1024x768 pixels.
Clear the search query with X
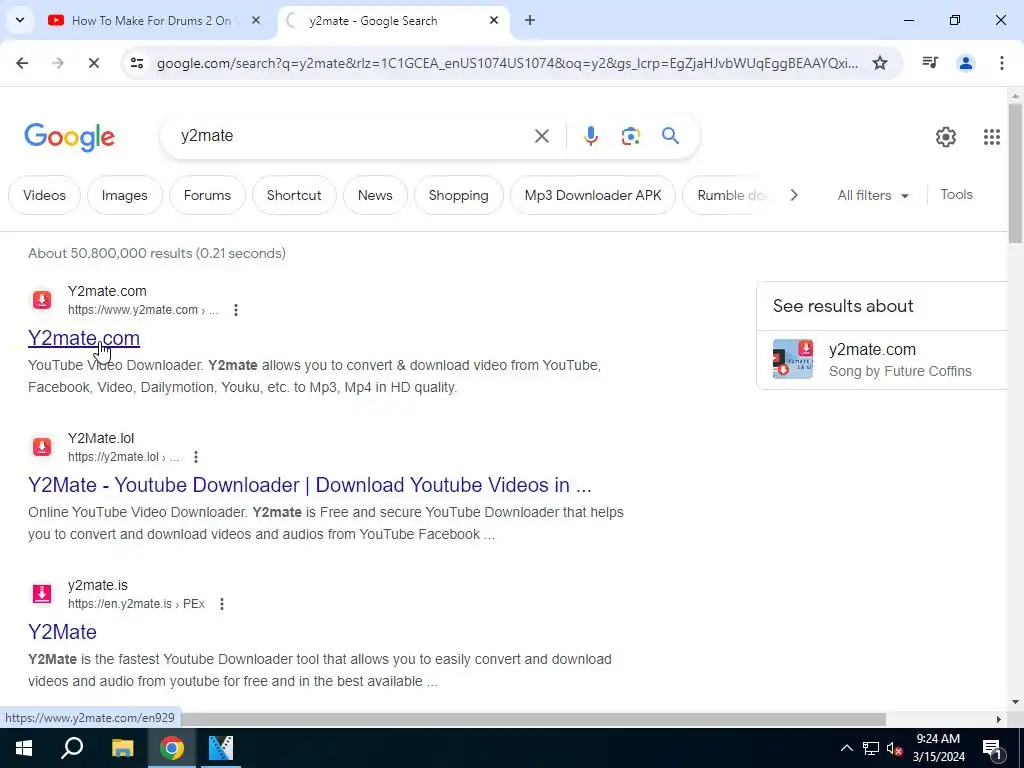(x=541, y=136)
